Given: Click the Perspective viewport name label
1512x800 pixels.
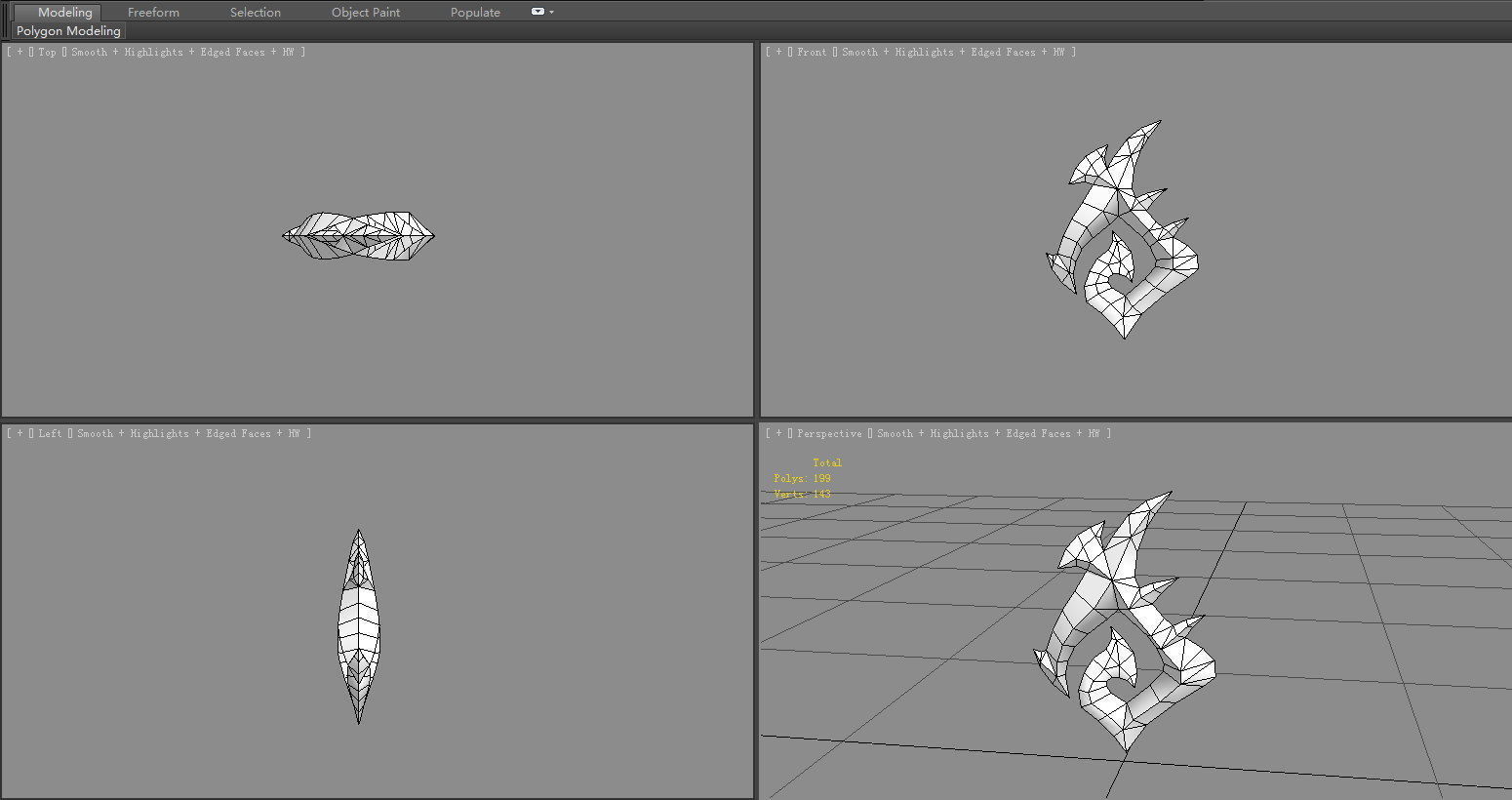Looking at the screenshot, I should point(829,433).
